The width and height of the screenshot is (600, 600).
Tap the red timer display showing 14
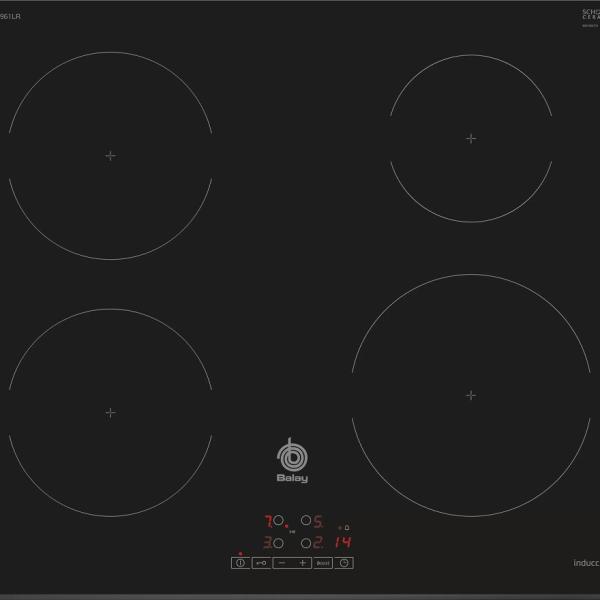(x=343, y=542)
